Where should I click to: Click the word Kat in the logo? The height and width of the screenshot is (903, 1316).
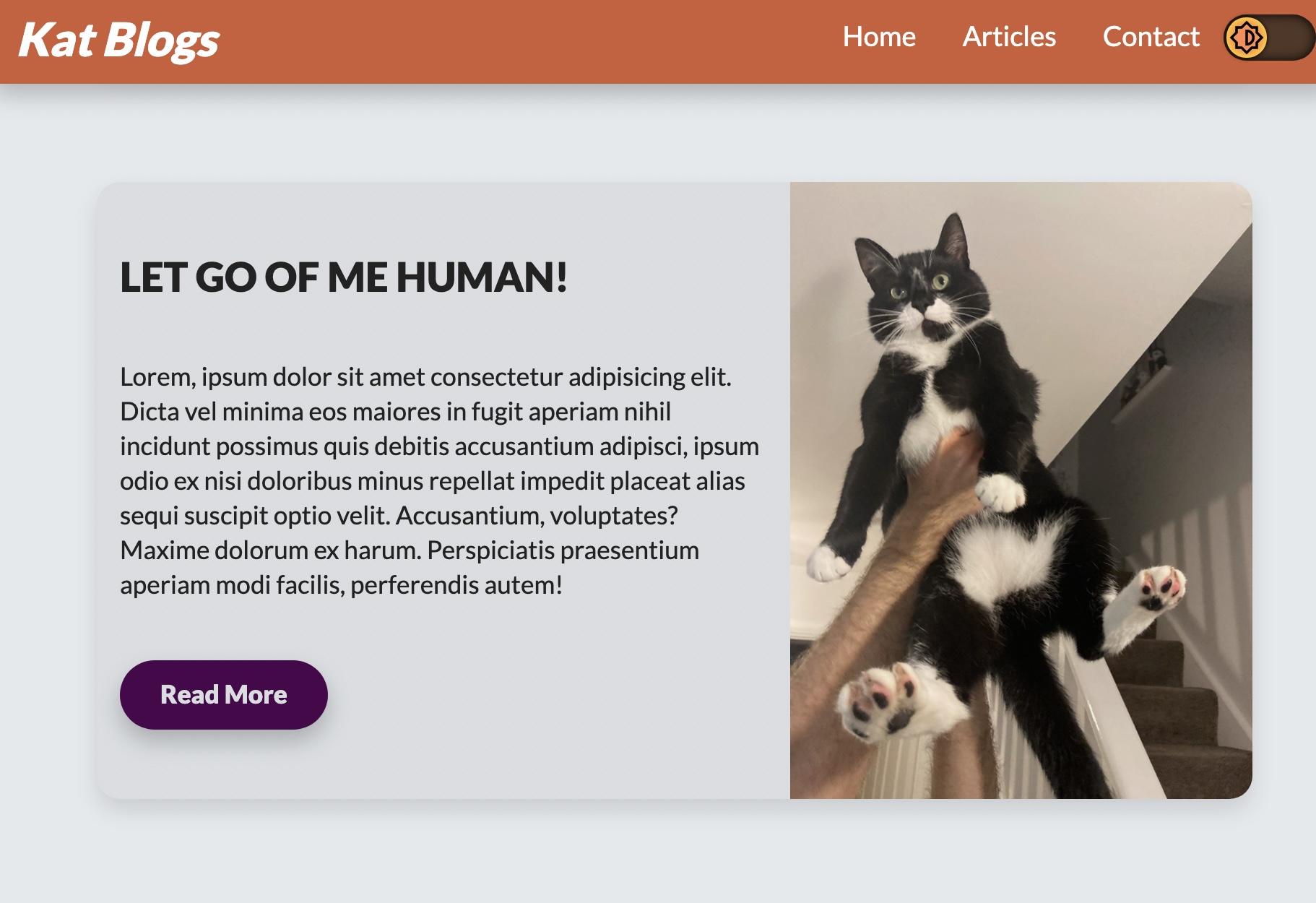tap(56, 40)
